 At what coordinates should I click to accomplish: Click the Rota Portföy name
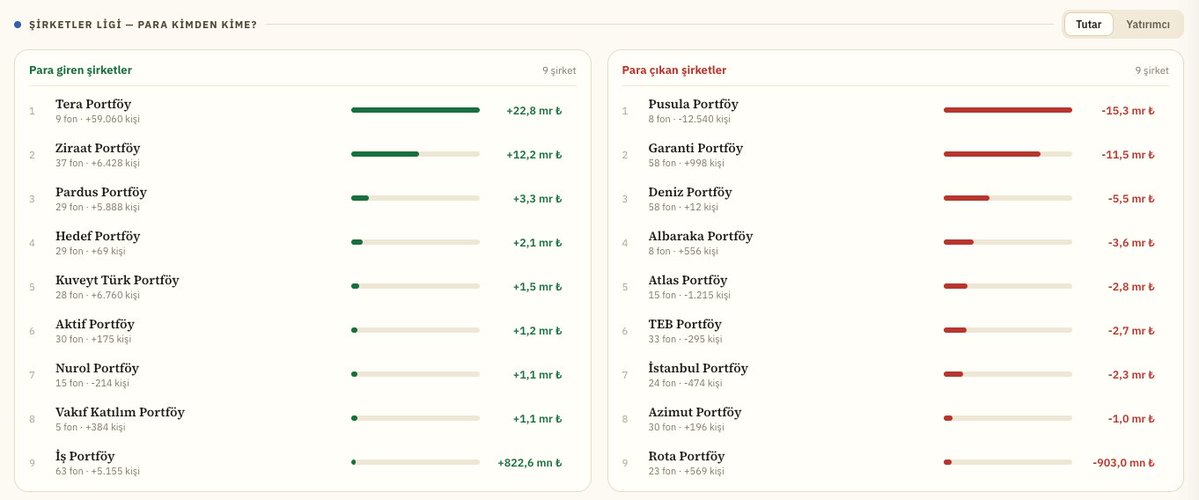686,456
